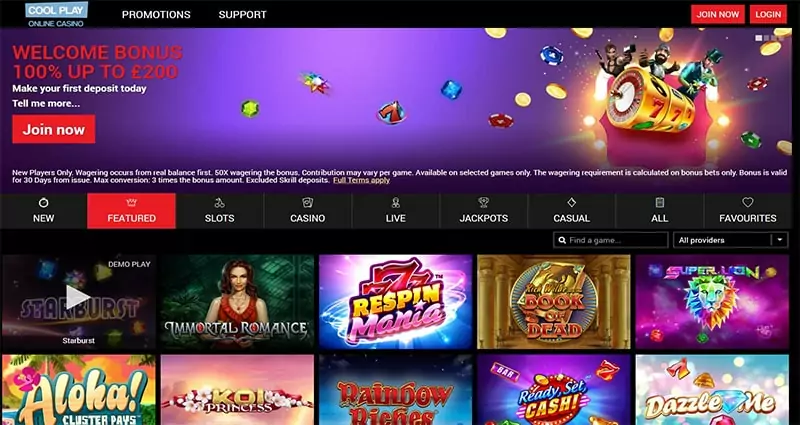Click the providers dropdown arrow
The height and width of the screenshot is (425, 800).
point(780,240)
